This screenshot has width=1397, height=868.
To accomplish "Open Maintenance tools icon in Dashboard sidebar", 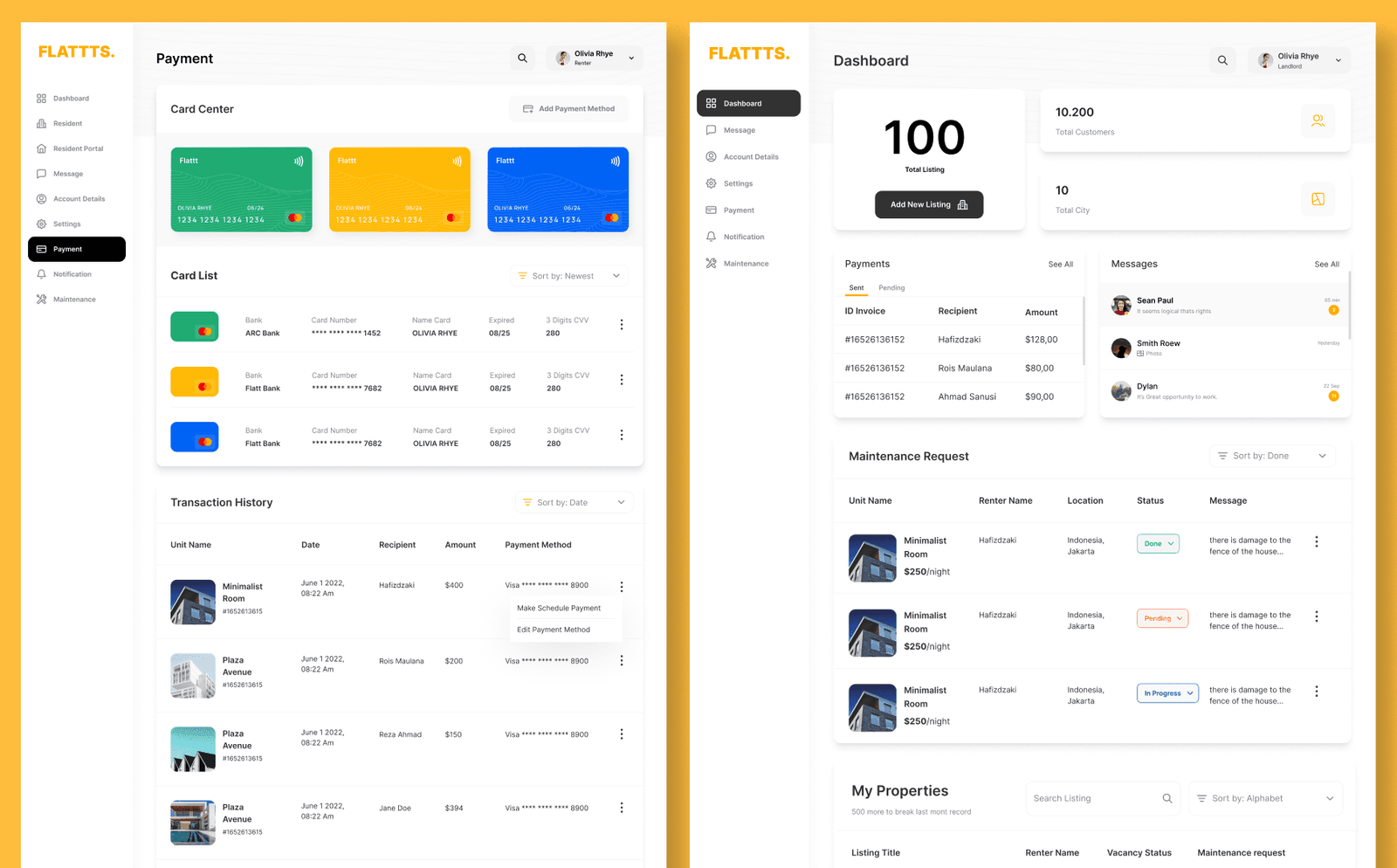I will click(711, 264).
